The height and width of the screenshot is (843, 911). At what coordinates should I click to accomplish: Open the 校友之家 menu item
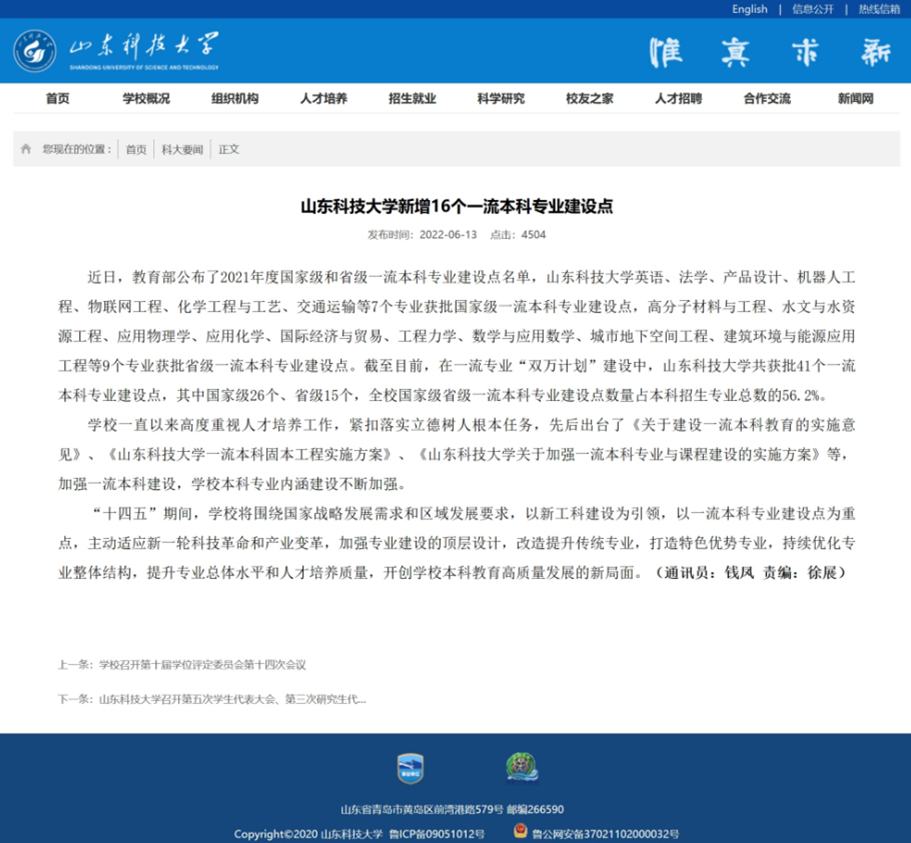click(x=589, y=98)
